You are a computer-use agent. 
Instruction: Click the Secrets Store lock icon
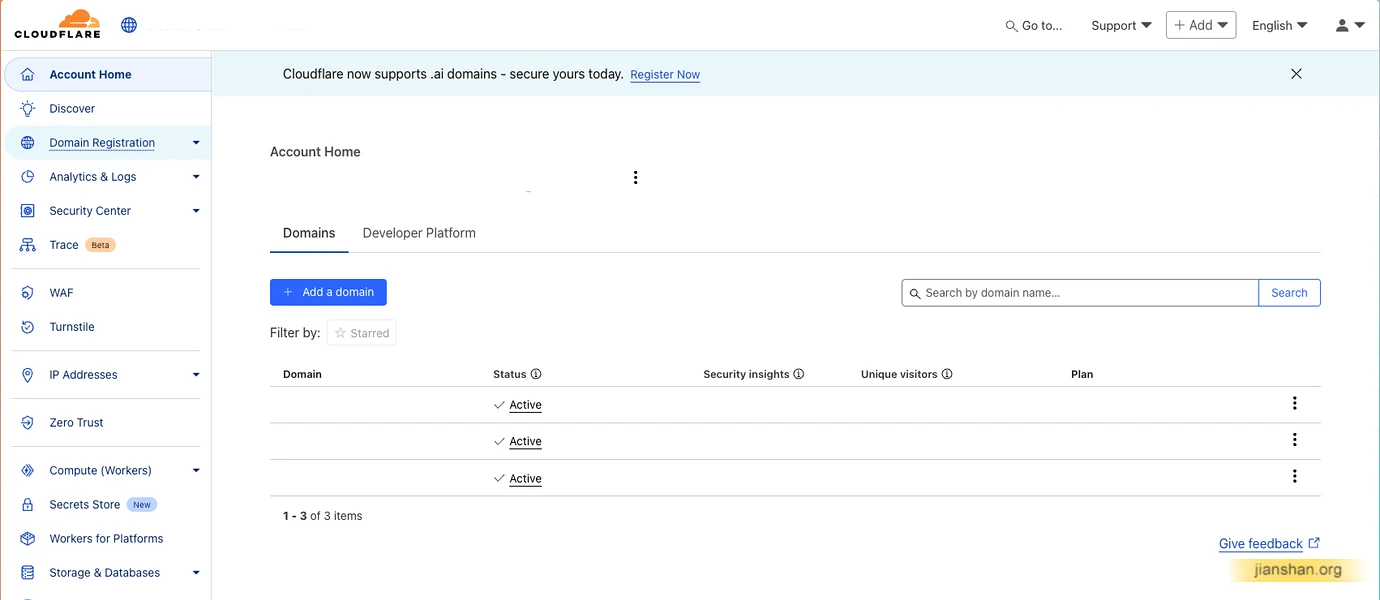[28, 505]
